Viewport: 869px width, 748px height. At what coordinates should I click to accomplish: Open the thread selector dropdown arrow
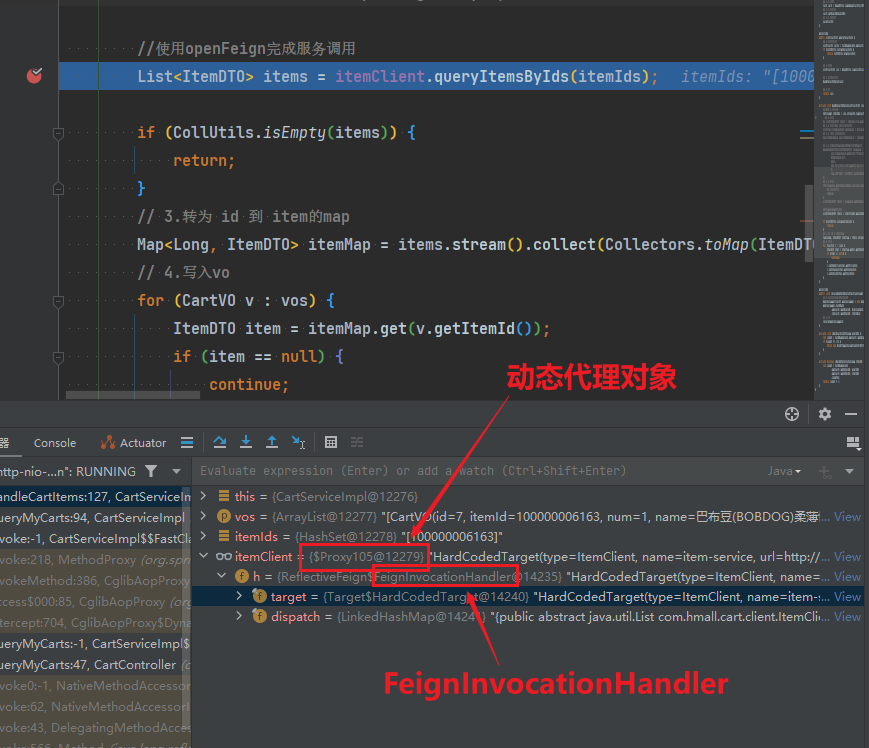(x=176, y=471)
